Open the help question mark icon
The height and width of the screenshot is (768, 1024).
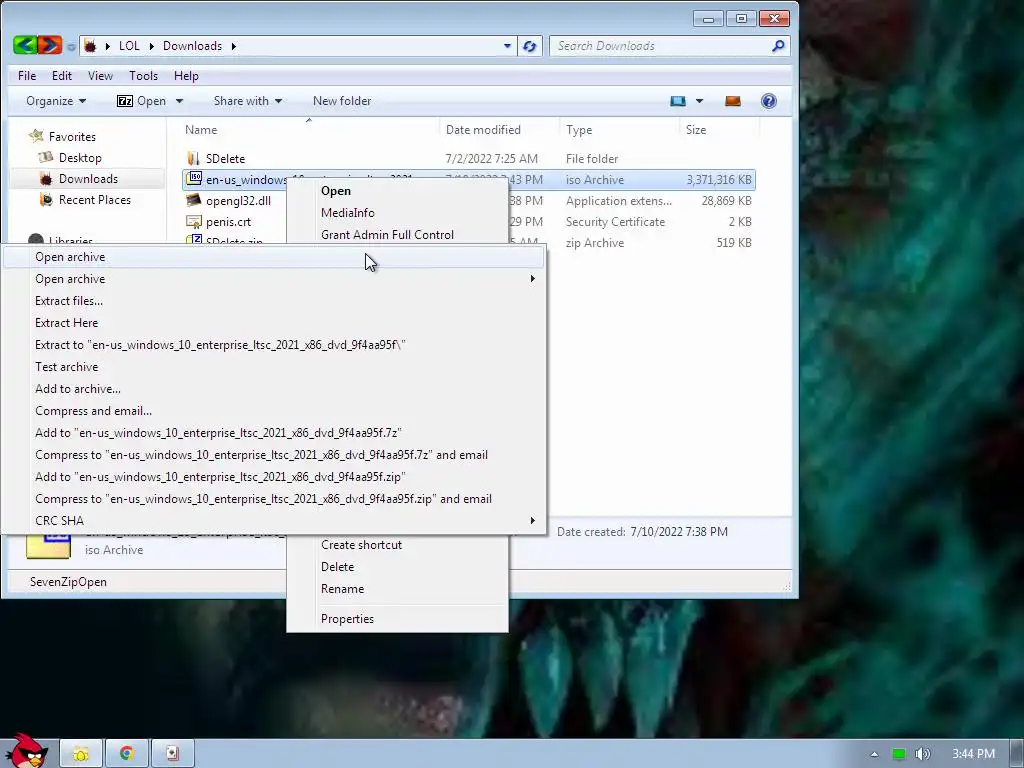(x=769, y=101)
